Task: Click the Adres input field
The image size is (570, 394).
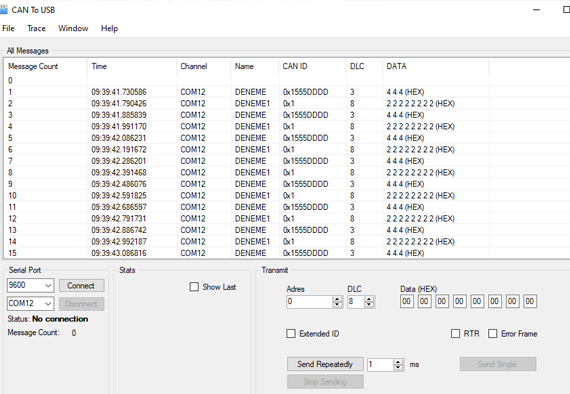Action: [x=310, y=302]
